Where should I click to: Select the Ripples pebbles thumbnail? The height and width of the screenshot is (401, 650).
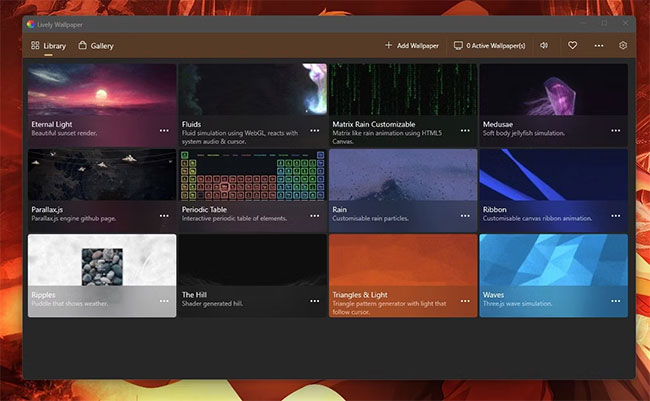click(102, 260)
